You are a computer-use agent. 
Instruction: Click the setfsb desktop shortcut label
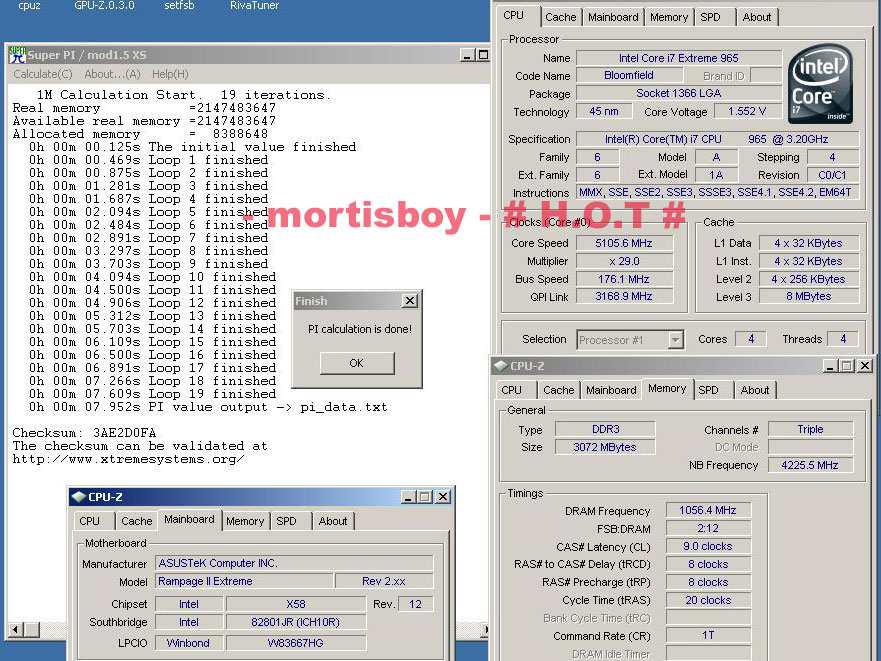(179, 6)
